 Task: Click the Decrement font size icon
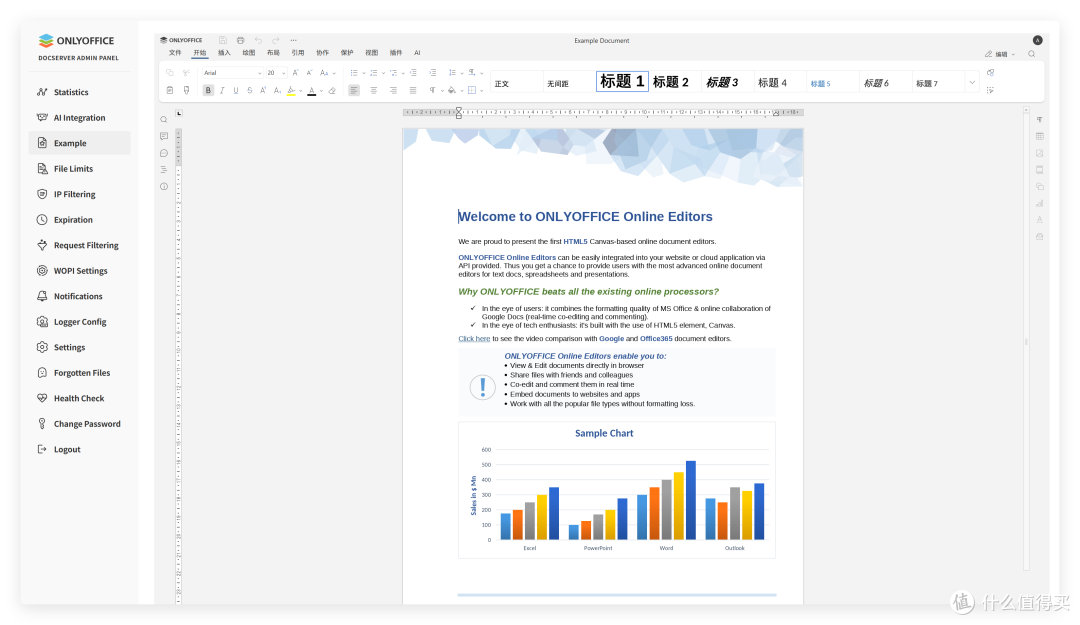pyautogui.click(x=309, y=72)
